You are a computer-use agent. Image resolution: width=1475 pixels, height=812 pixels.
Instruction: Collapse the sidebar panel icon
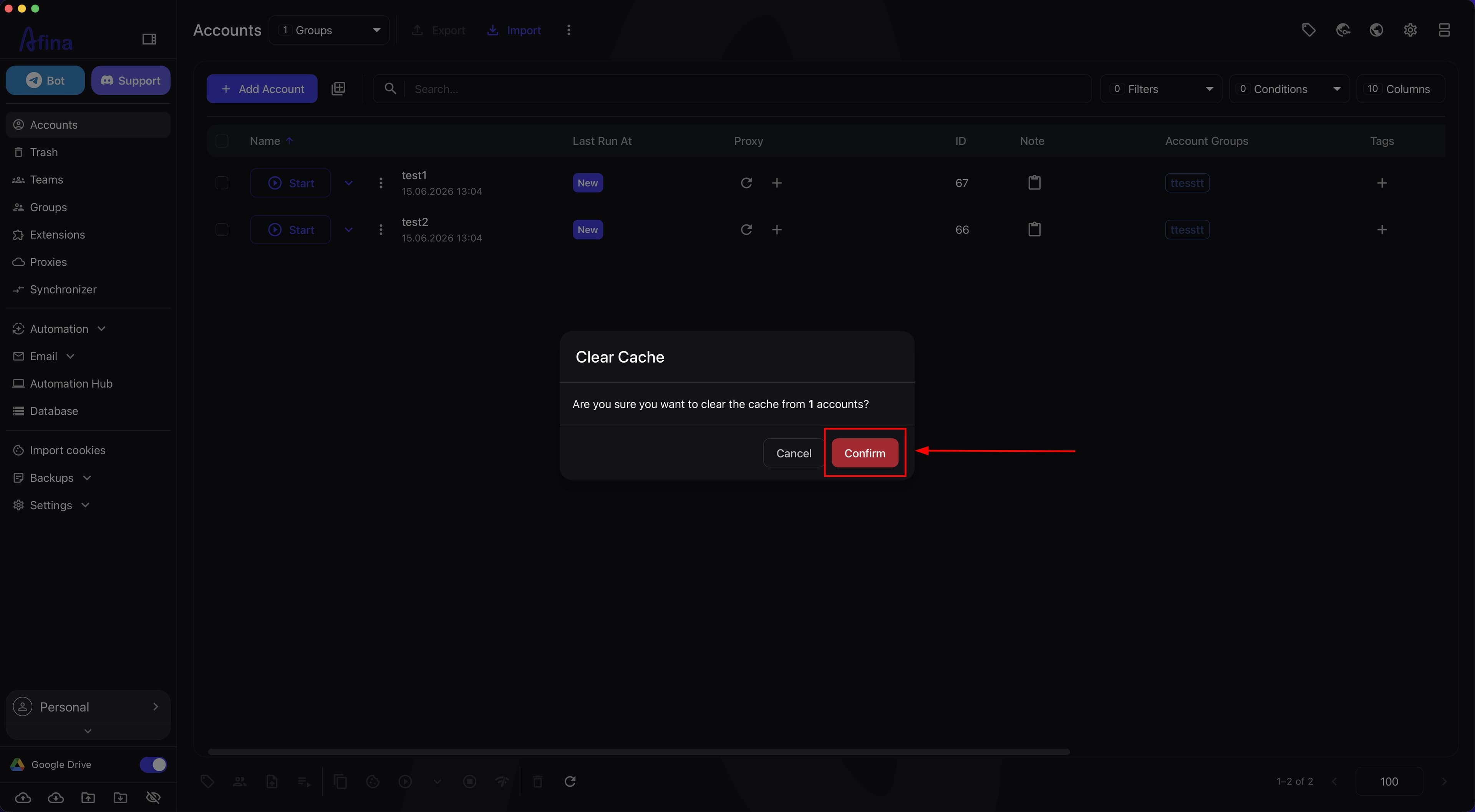[149, 39]
